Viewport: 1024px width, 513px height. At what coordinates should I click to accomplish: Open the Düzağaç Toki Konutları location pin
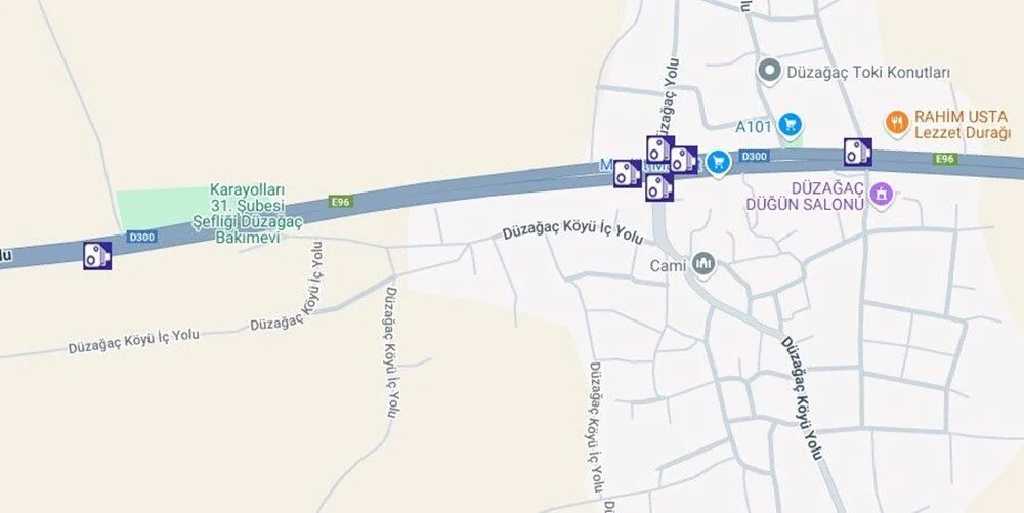coord(771,71)
